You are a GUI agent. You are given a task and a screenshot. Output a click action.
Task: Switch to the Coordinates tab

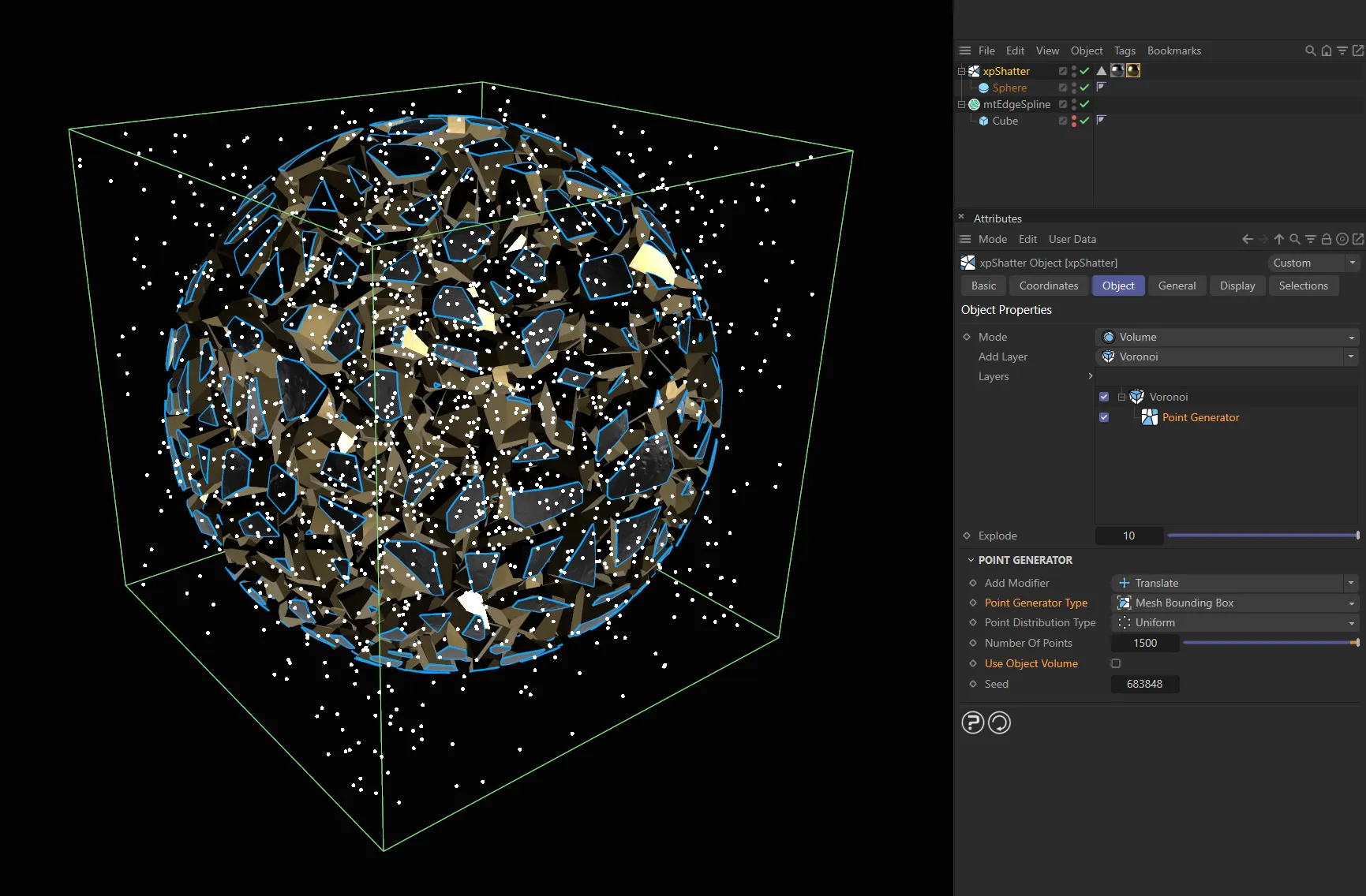[1048, 286]
